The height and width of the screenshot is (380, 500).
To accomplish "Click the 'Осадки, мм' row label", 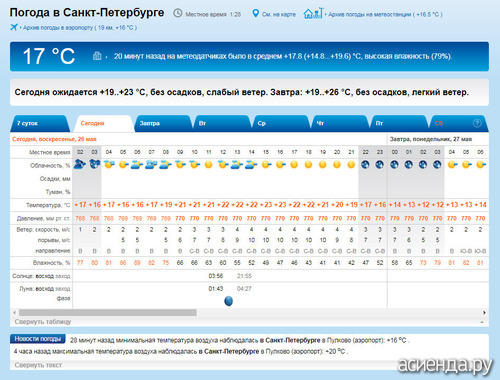I will click(x=55, y=179).
